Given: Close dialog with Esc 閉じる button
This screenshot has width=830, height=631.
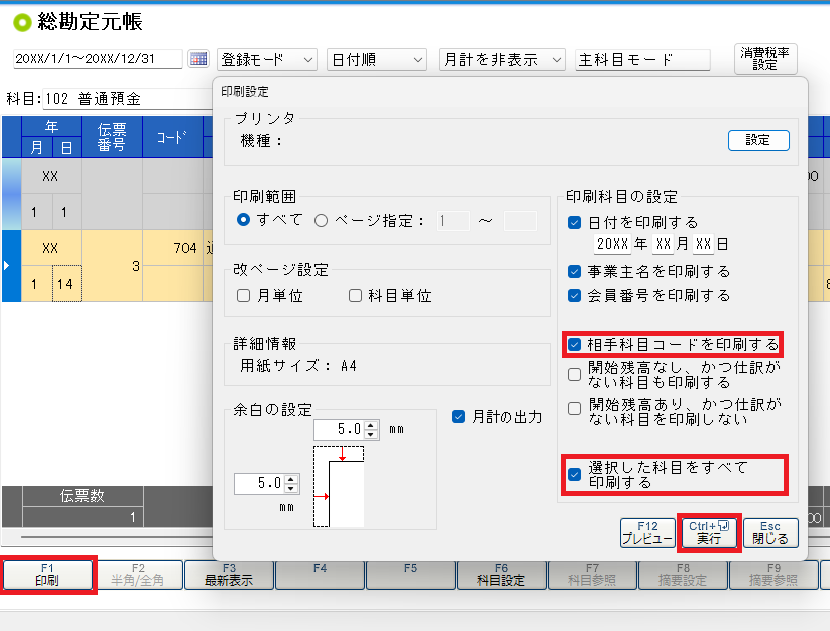Looking at the screenshot, I should (x=770, y=533).
